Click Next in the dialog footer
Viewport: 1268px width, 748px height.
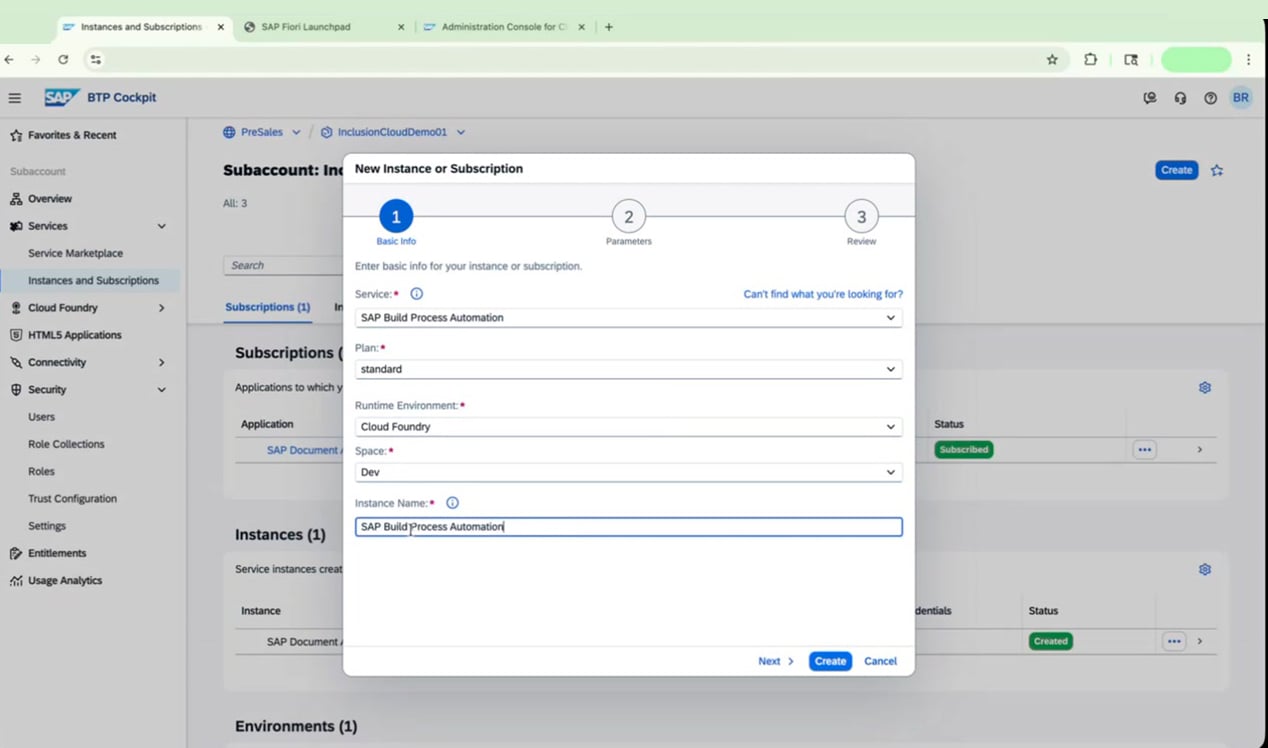pos(776,661)
